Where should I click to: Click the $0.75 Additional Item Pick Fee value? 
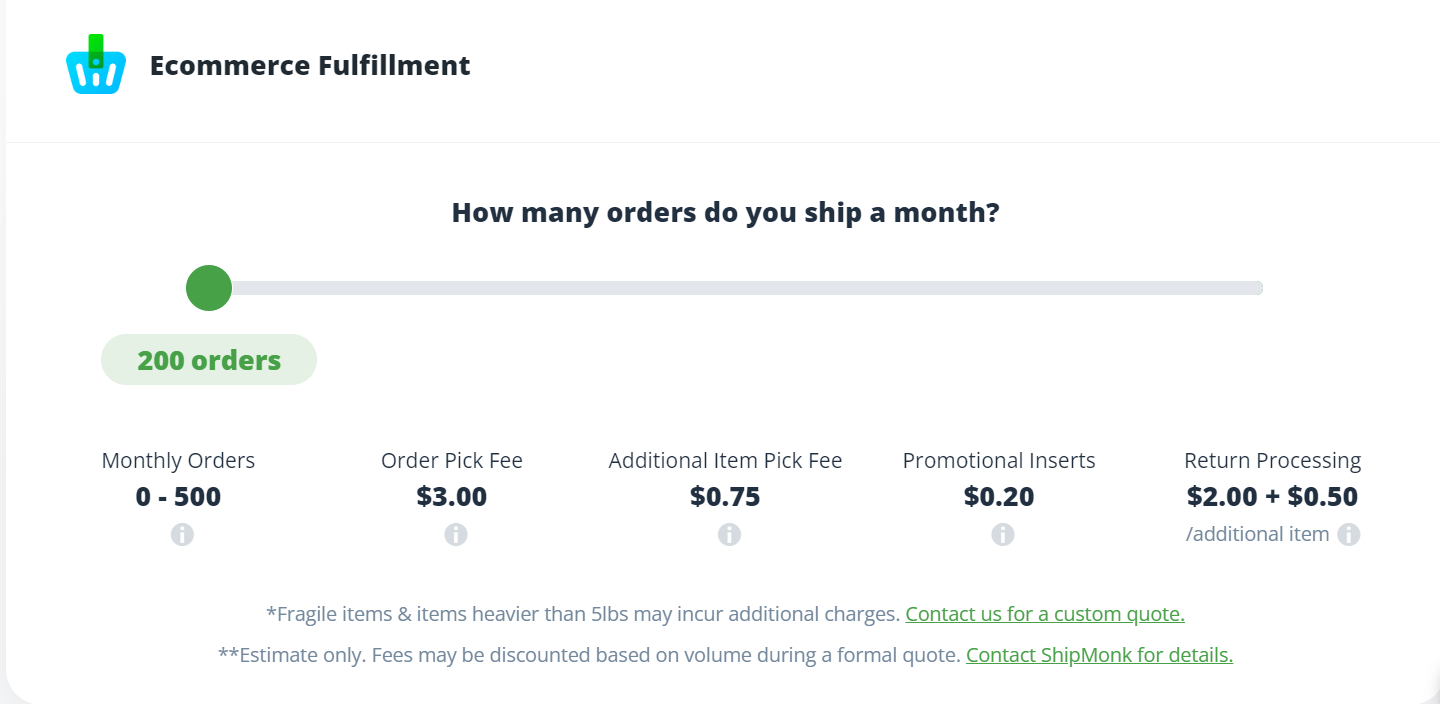[725, 497]
